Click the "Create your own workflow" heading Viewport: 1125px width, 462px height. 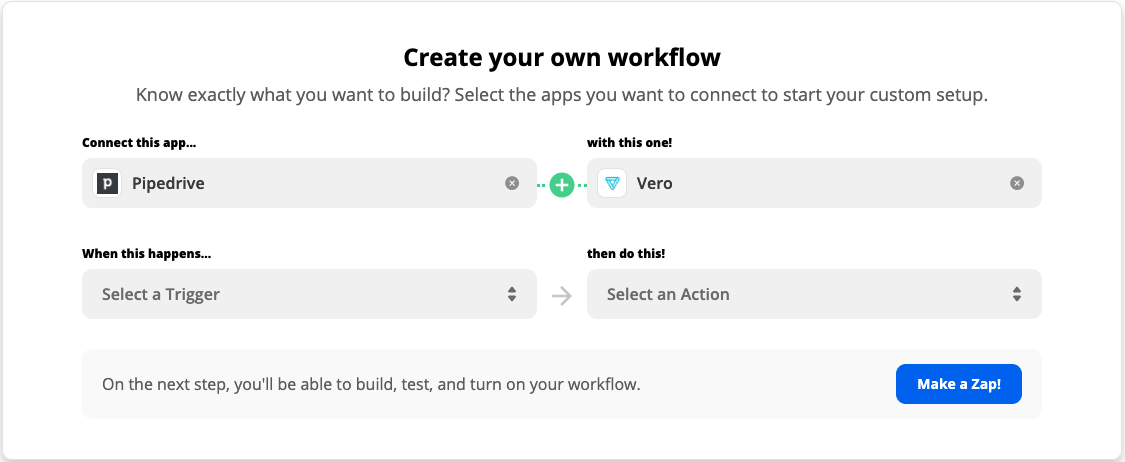click(562, 58)
